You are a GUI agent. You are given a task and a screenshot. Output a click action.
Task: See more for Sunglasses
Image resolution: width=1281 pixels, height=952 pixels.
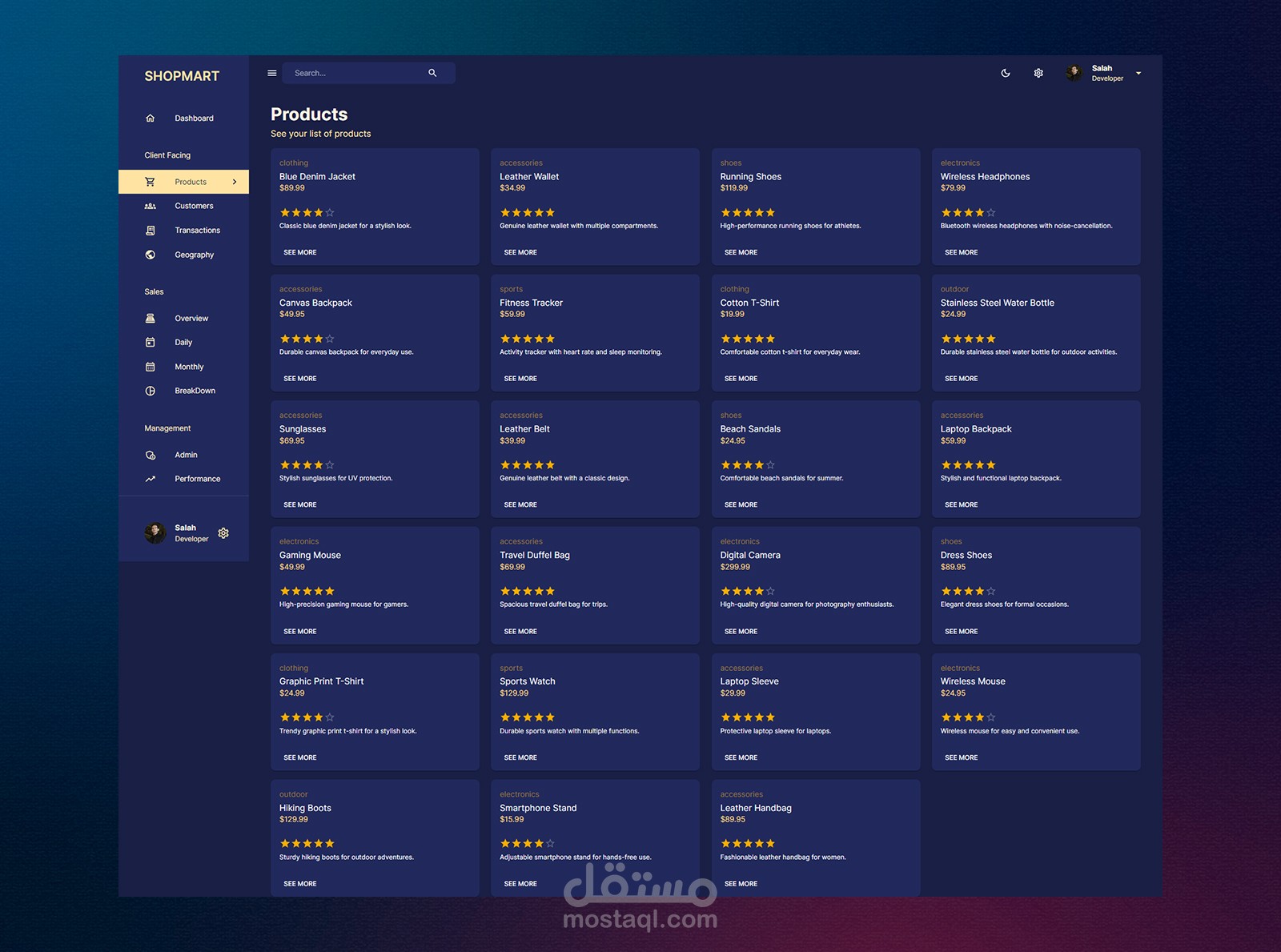pos(300,505)
